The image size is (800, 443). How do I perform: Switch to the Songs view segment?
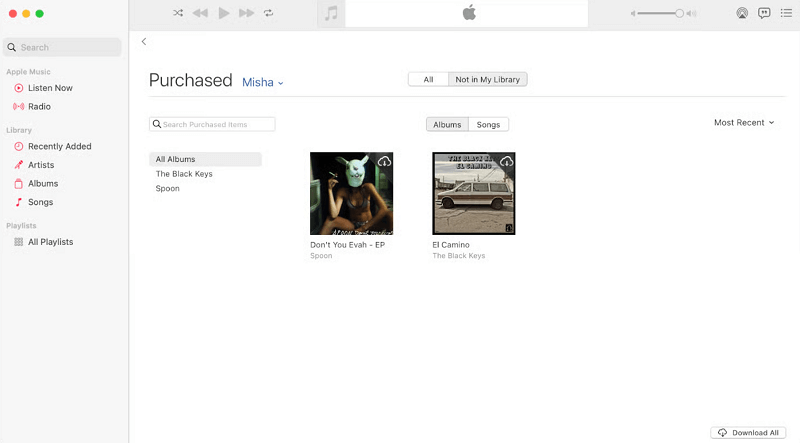click(x=488, y=125)
